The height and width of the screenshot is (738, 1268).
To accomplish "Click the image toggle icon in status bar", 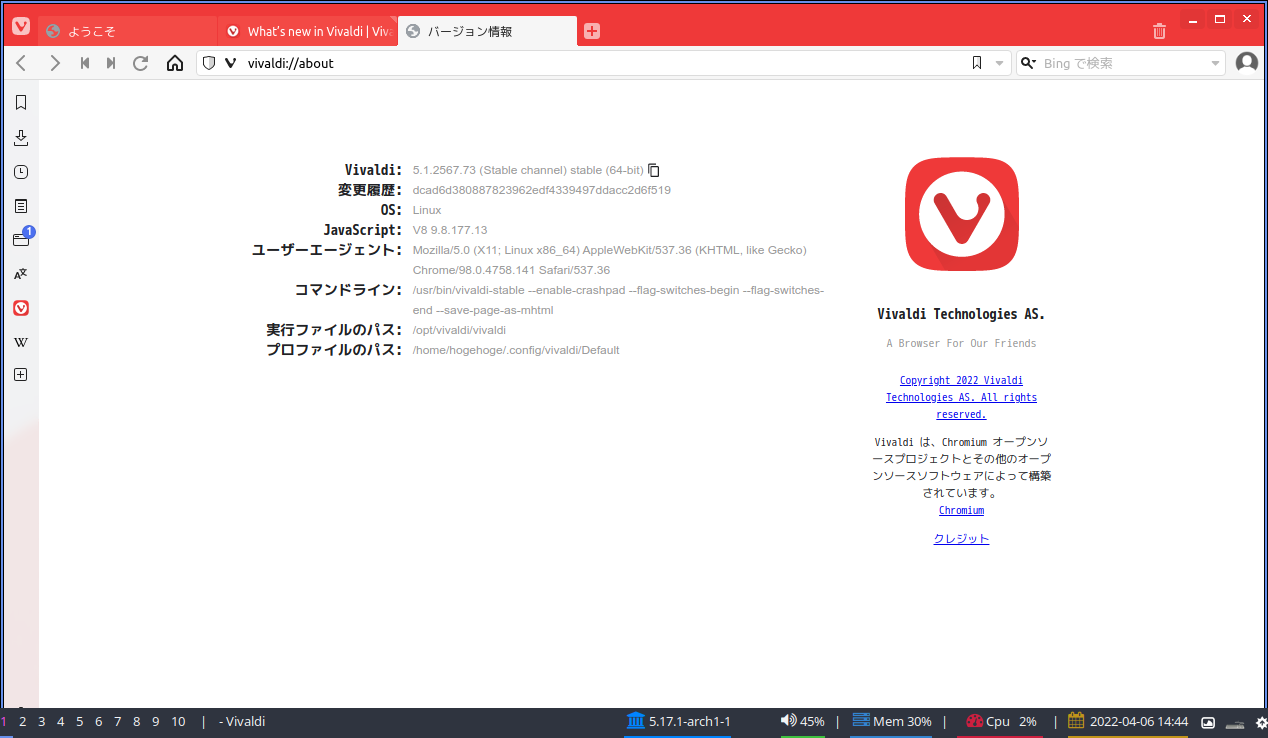I will (x=1208, y=722).
